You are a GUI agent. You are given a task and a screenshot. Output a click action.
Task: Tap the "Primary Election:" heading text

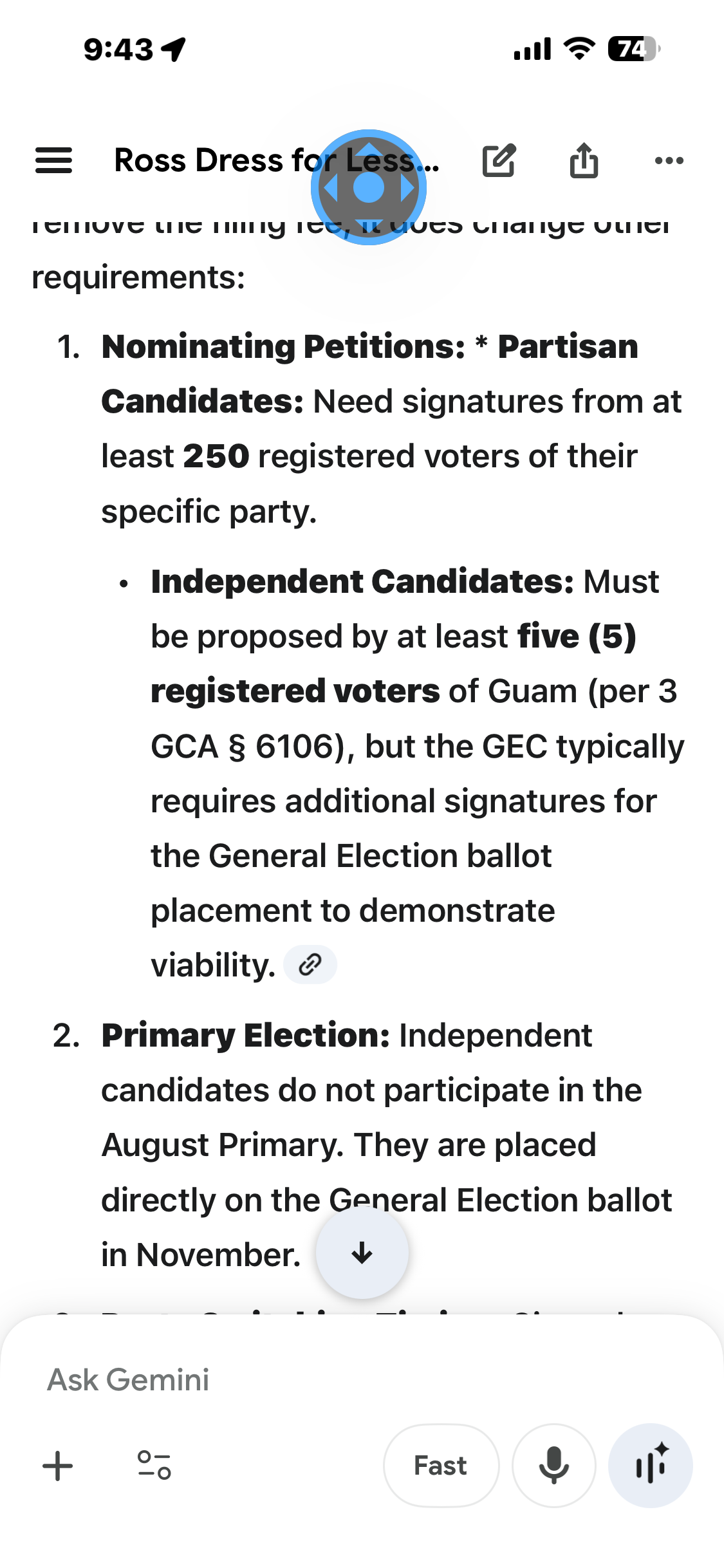coord(246,1036)
